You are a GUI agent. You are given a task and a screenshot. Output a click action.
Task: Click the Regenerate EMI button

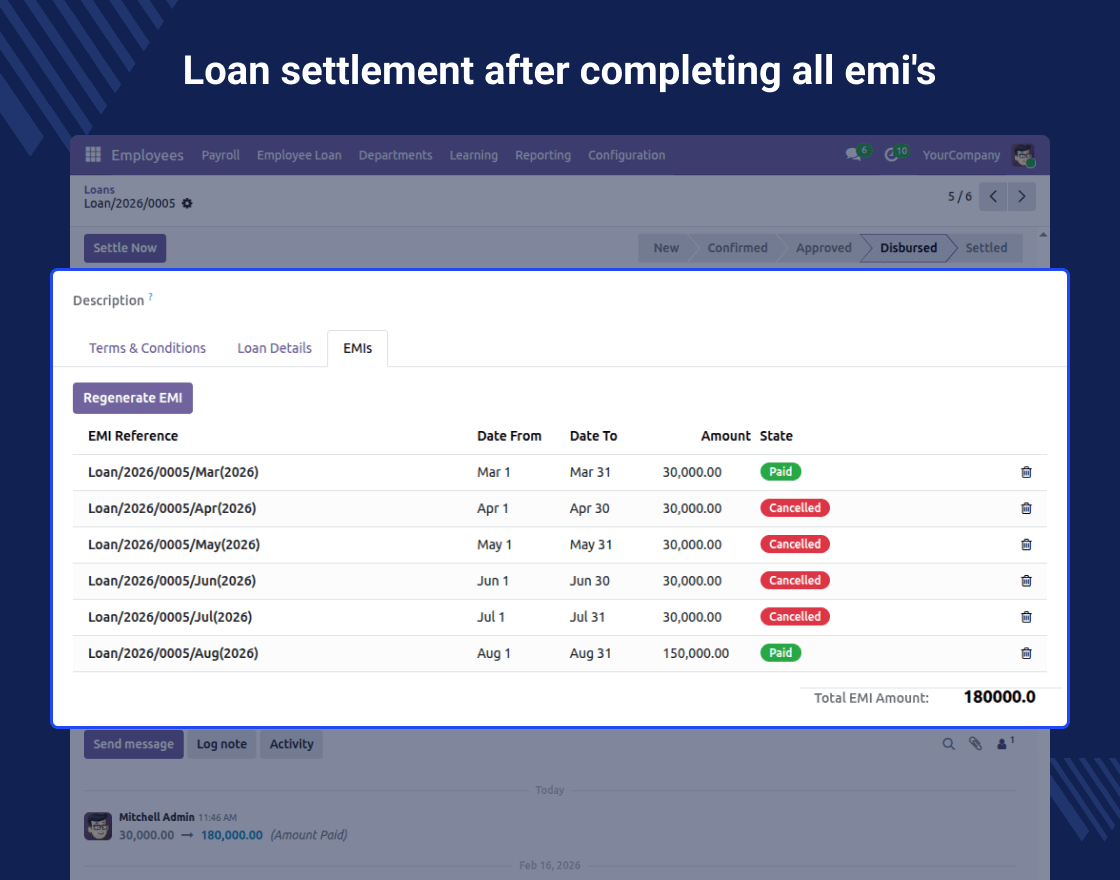point(133,398)
